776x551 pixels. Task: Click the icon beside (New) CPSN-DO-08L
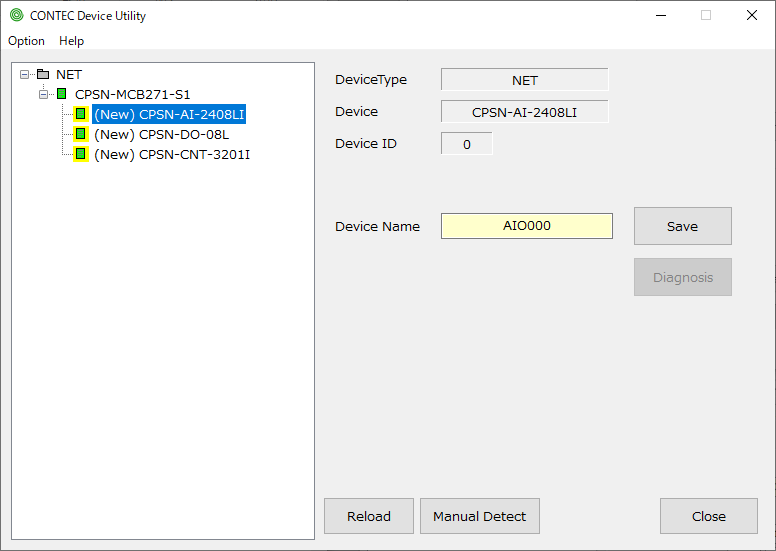click(81, 134)
